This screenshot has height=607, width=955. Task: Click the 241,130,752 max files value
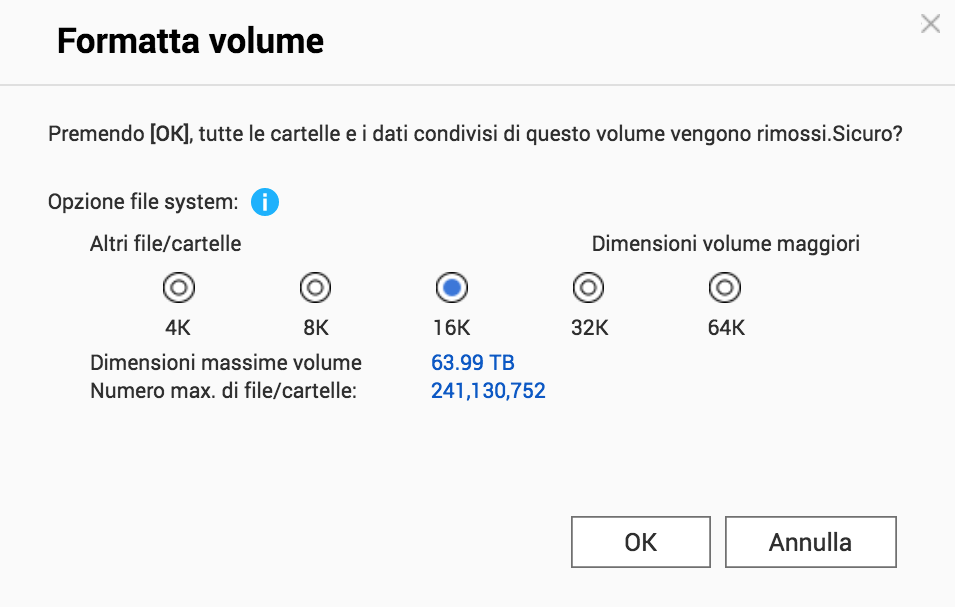coord(488,391)
